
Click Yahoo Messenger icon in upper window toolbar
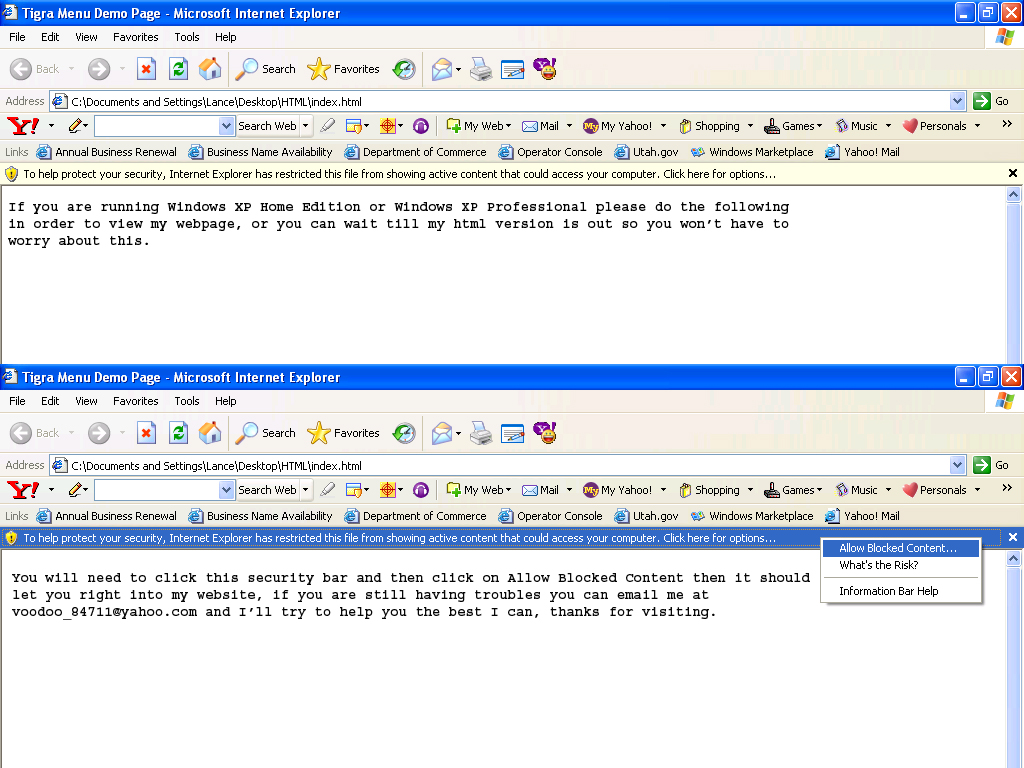pyautogui.click(x=545, y=69)
